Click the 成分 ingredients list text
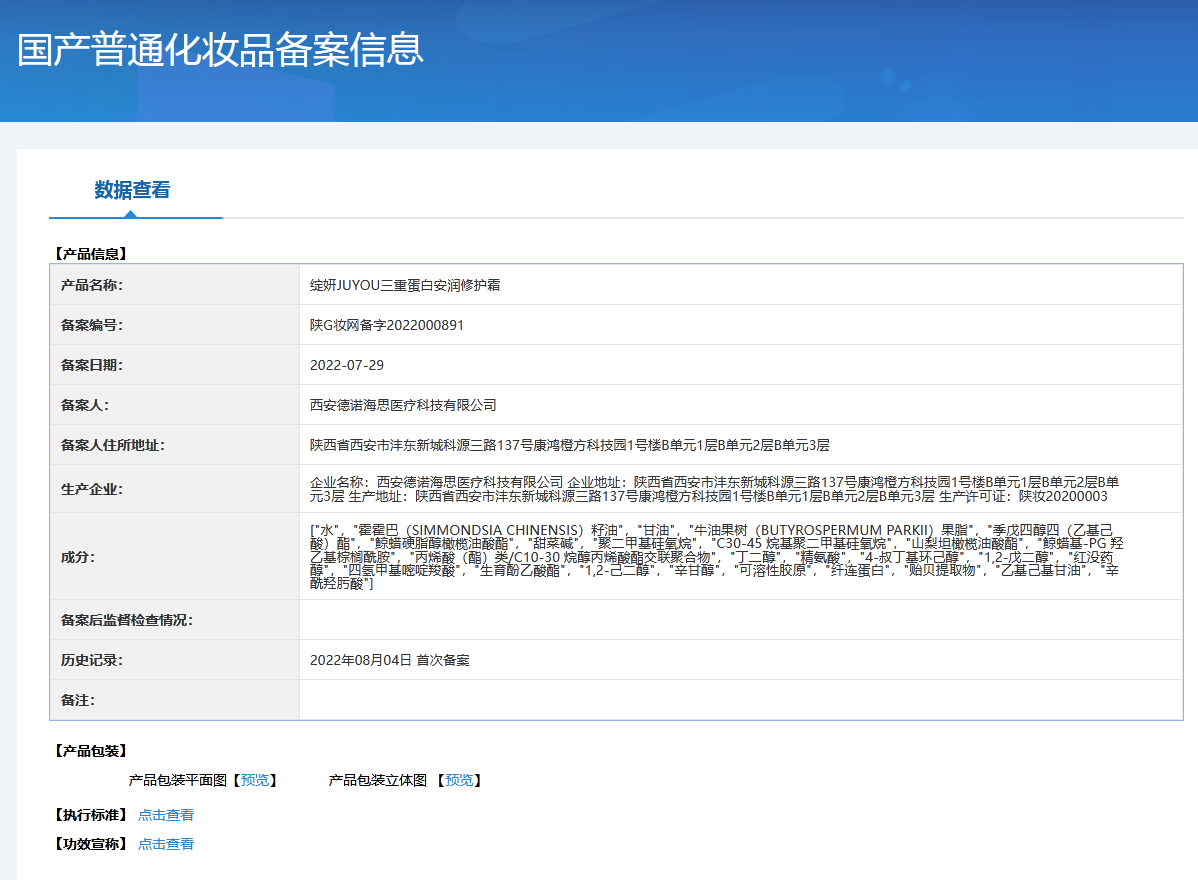 (x=714, y=556)
